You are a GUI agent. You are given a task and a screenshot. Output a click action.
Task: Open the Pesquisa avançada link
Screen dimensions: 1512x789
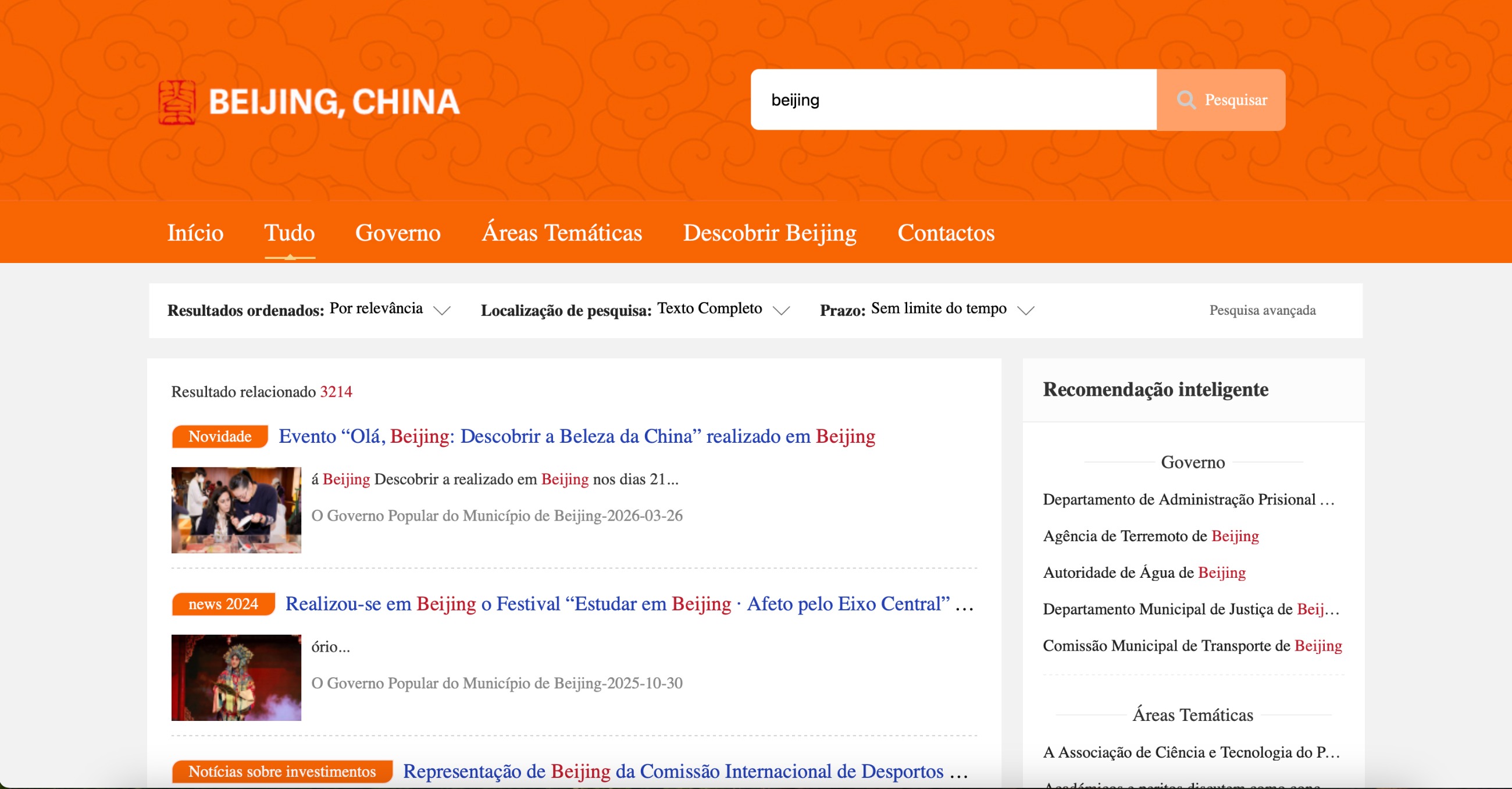tap(1262, 310)
